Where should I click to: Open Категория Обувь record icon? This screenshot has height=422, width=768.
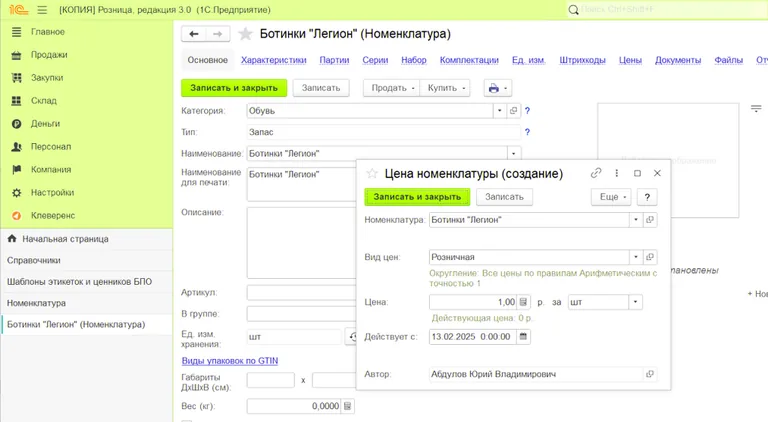pos(513,111)
